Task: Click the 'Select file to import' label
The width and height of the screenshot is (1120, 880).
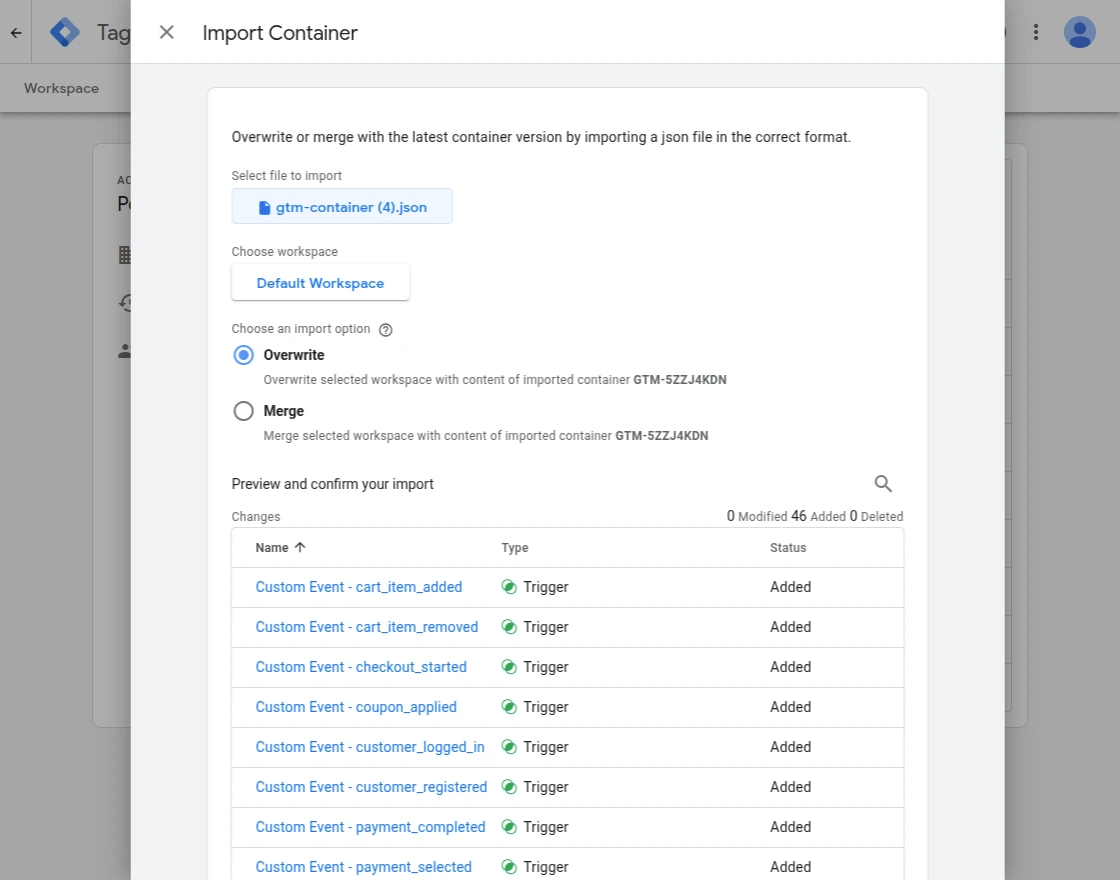Action: (286, 176)
